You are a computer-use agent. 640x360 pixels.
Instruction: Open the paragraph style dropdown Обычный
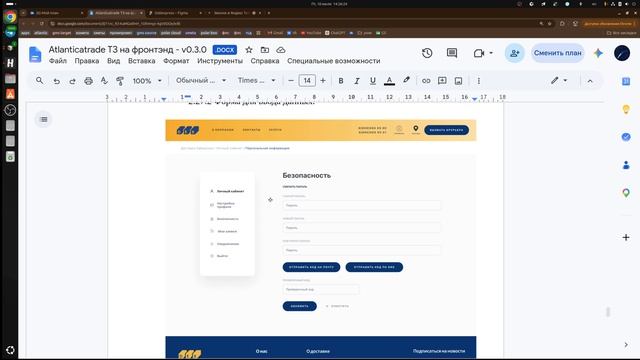point(201,81)
